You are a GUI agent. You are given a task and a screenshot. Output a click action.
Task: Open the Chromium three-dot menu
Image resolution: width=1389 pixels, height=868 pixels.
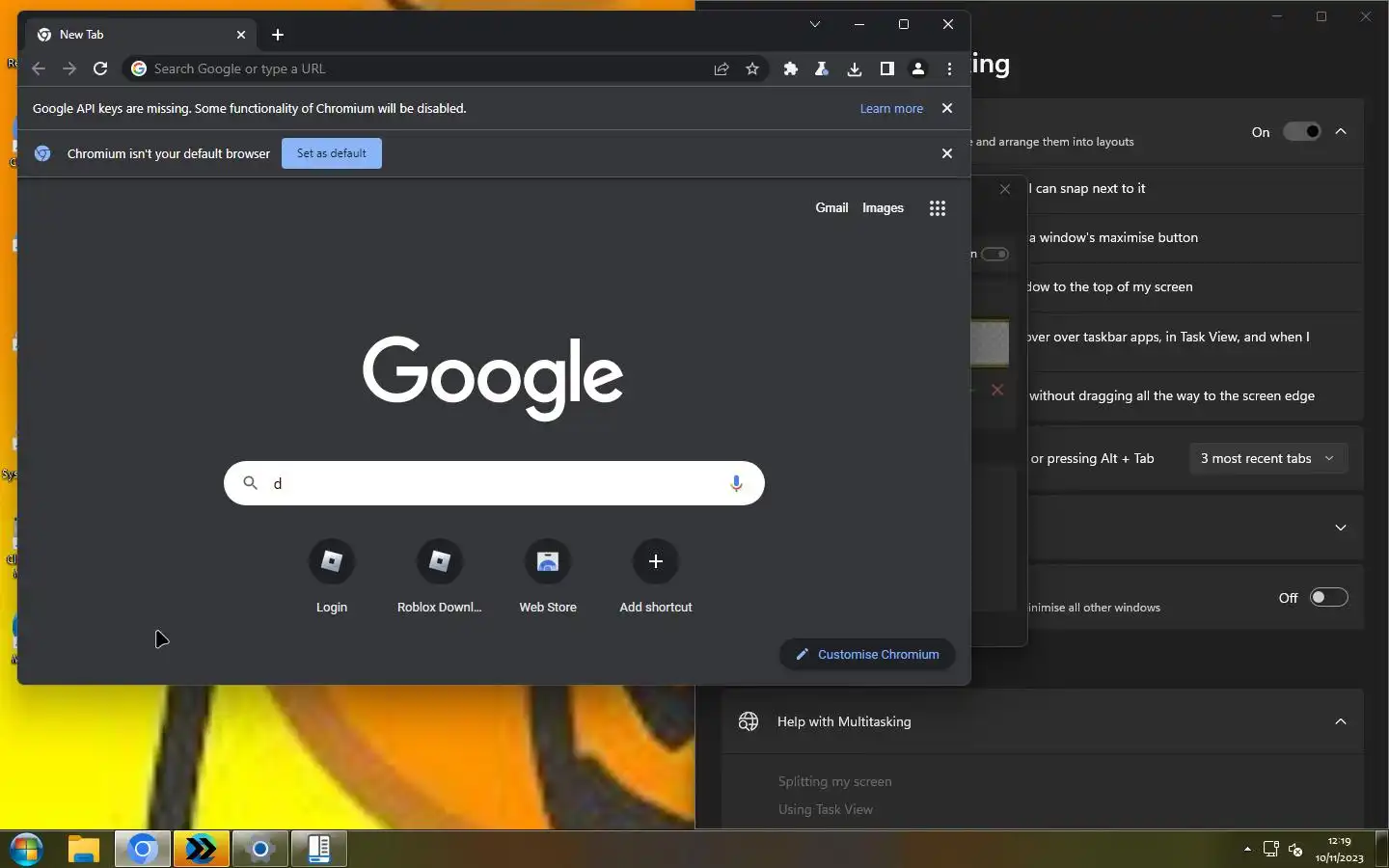point(950,68)
